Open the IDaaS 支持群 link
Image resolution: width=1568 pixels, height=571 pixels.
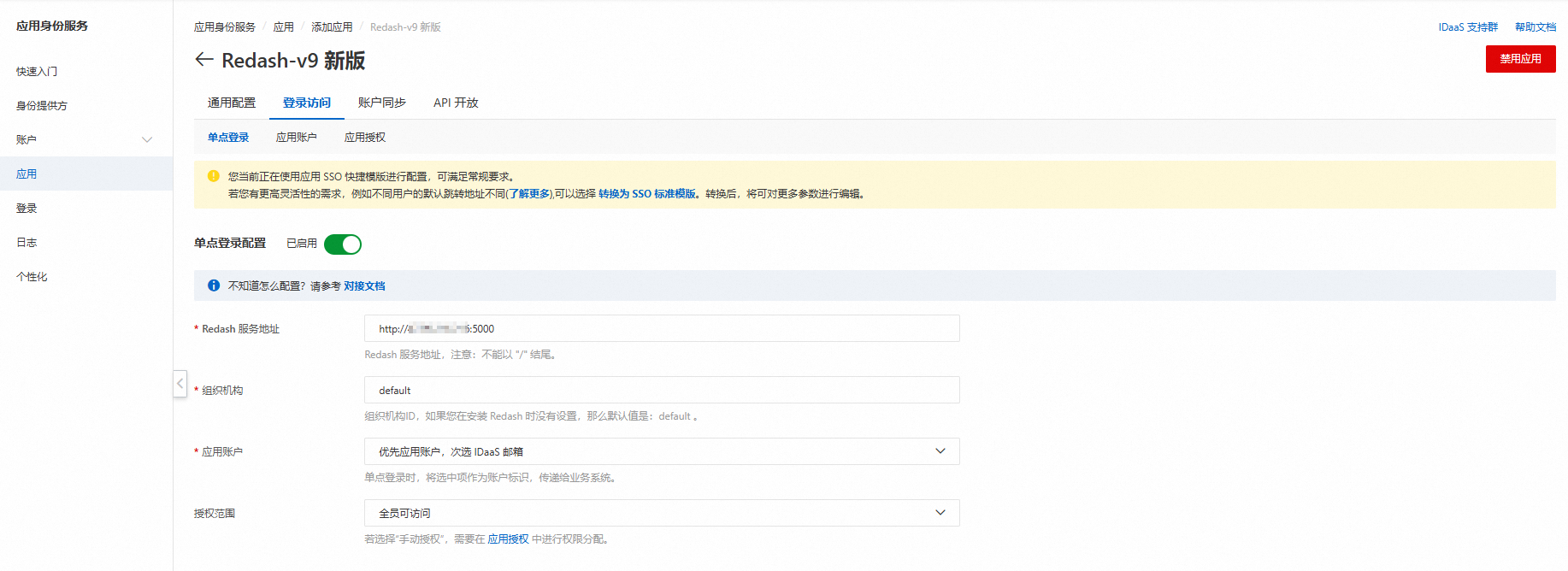(1468, 27)
